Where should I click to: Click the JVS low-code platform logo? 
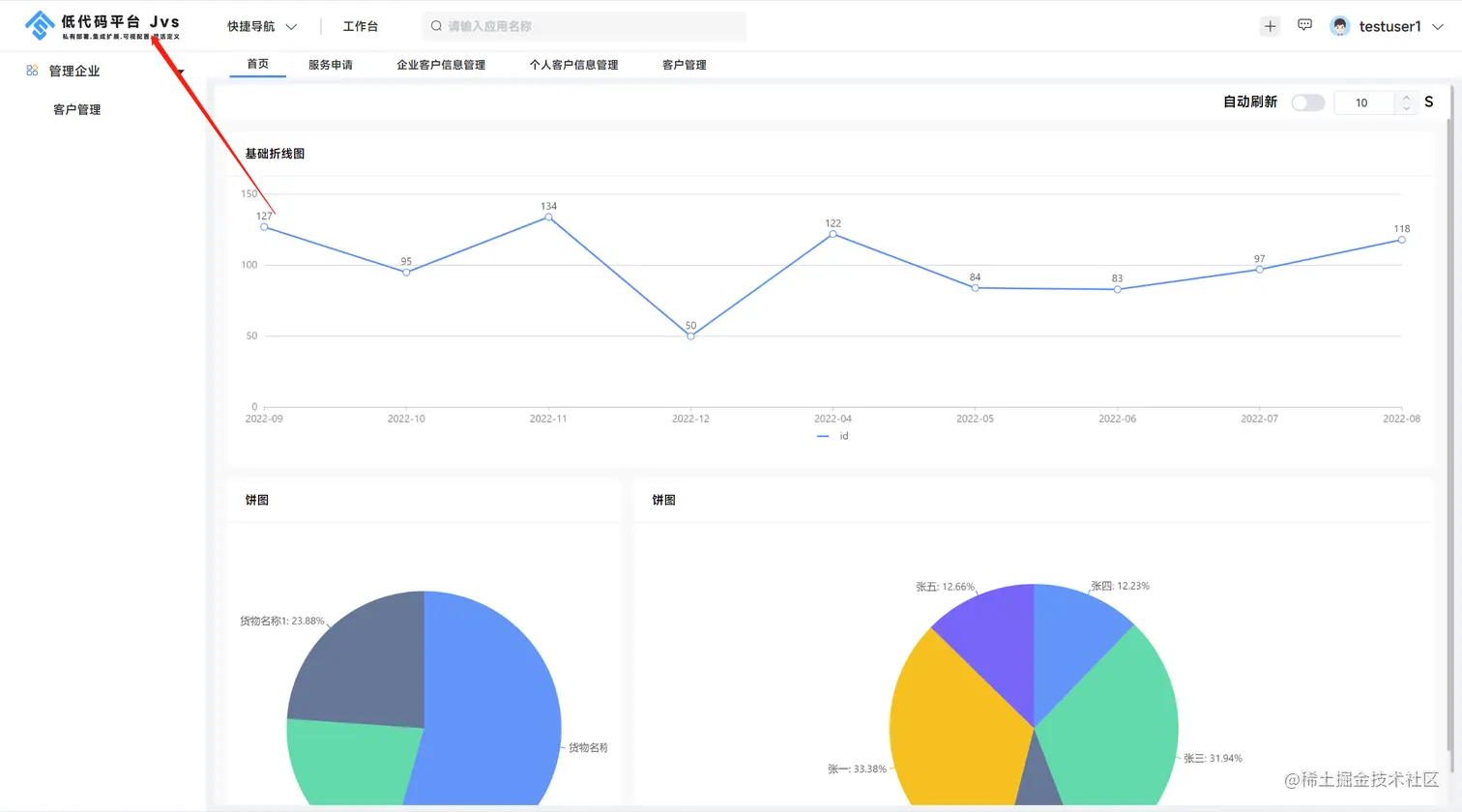pos(102,26)
